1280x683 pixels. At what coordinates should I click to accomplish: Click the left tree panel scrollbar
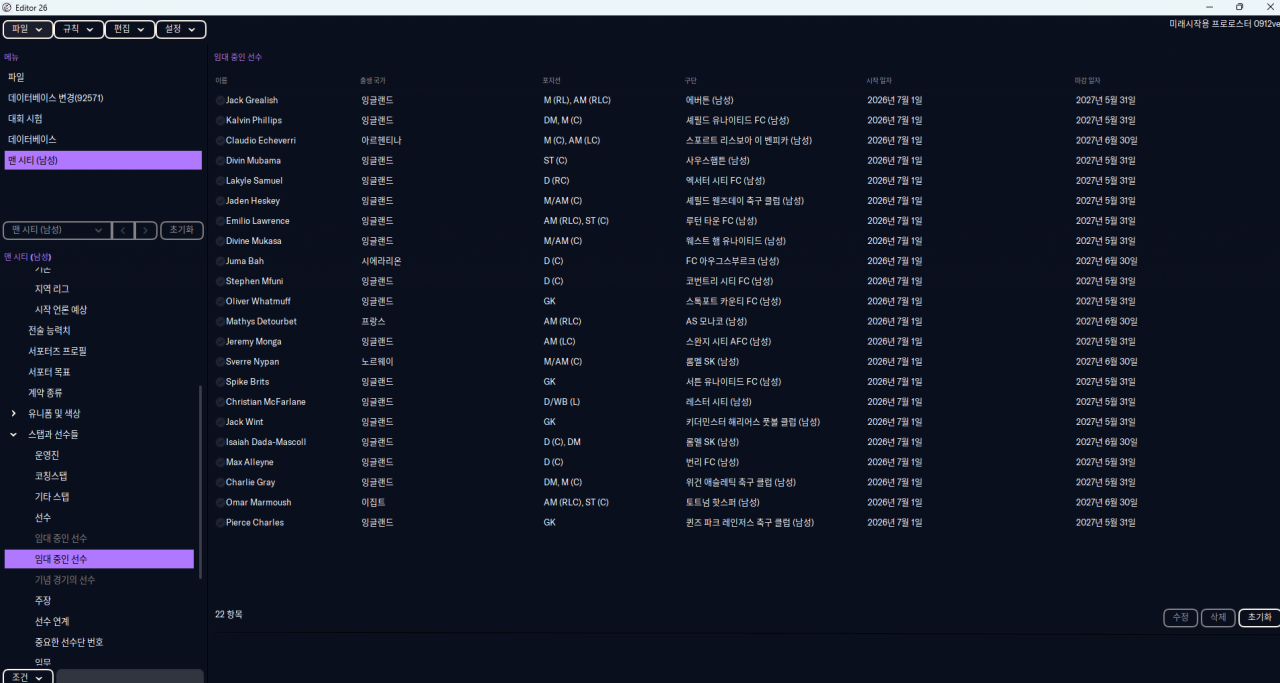(x=200, y=482)
